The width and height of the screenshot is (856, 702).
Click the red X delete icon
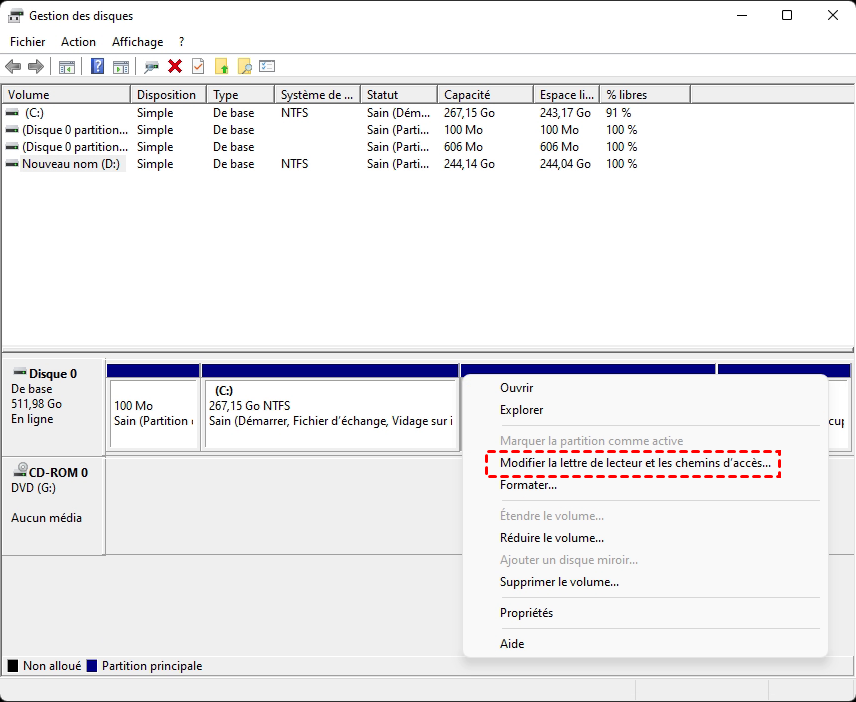[x=175, y=67]
